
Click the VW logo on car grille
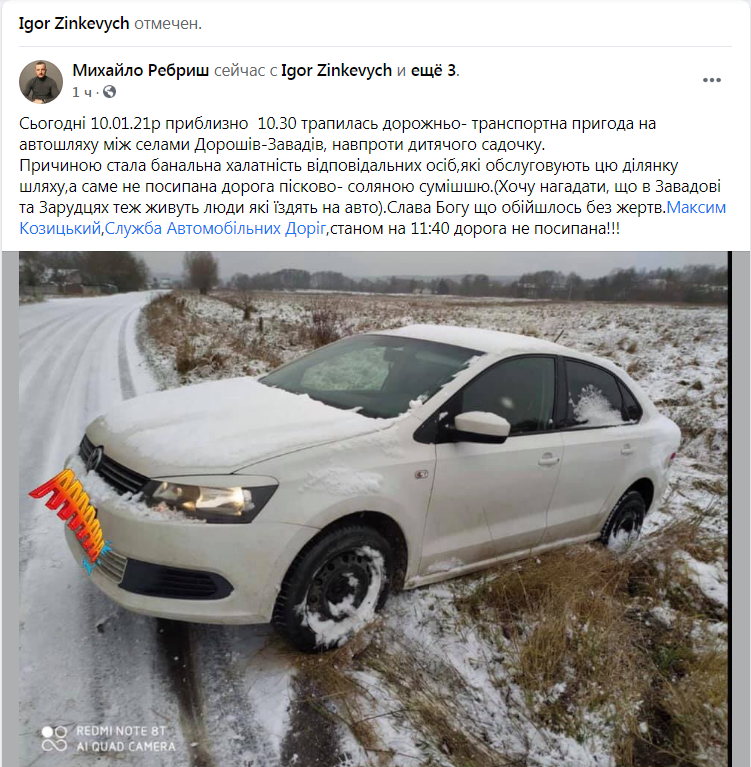pos(96,458)
